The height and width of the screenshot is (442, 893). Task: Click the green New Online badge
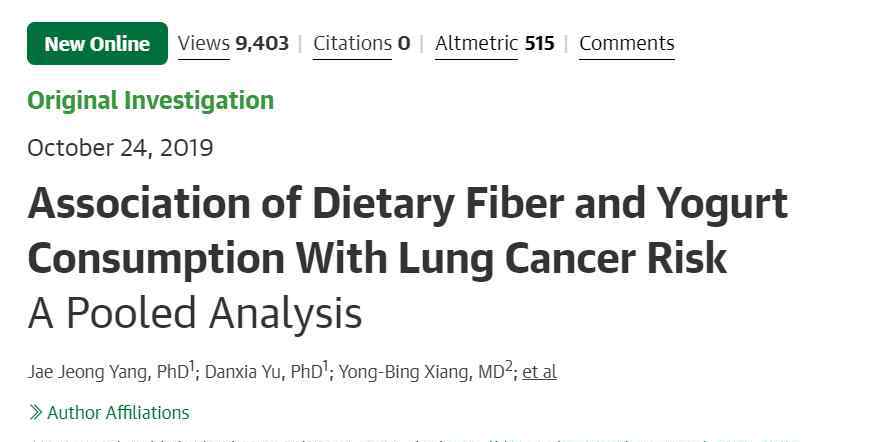tap(97, 43)
